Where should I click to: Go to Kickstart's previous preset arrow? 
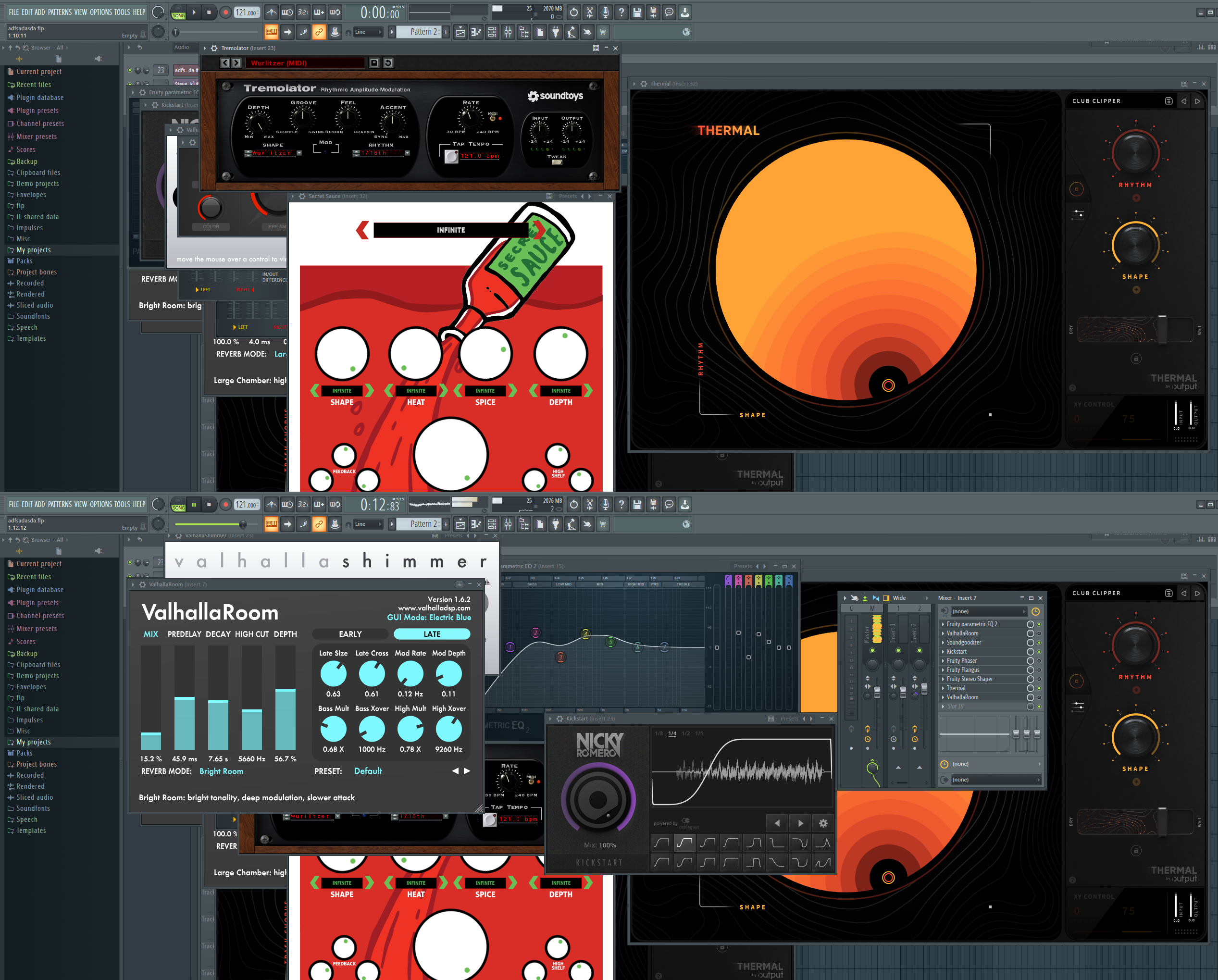tap(777, 823)
